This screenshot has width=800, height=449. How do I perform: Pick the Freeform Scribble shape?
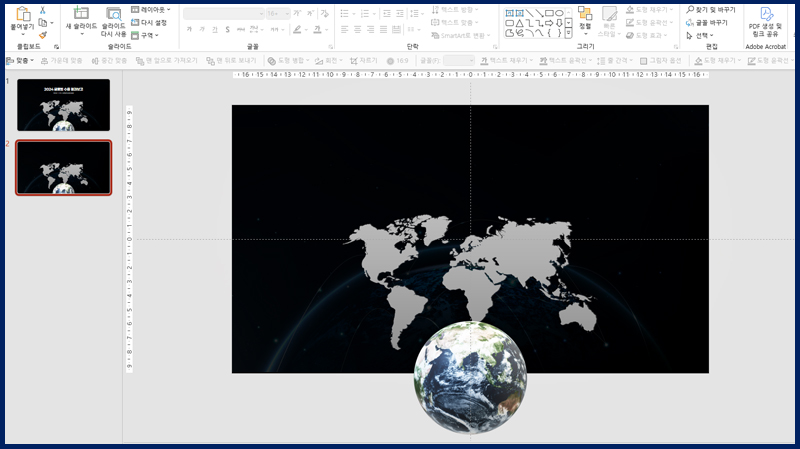(x=519, y=33)
